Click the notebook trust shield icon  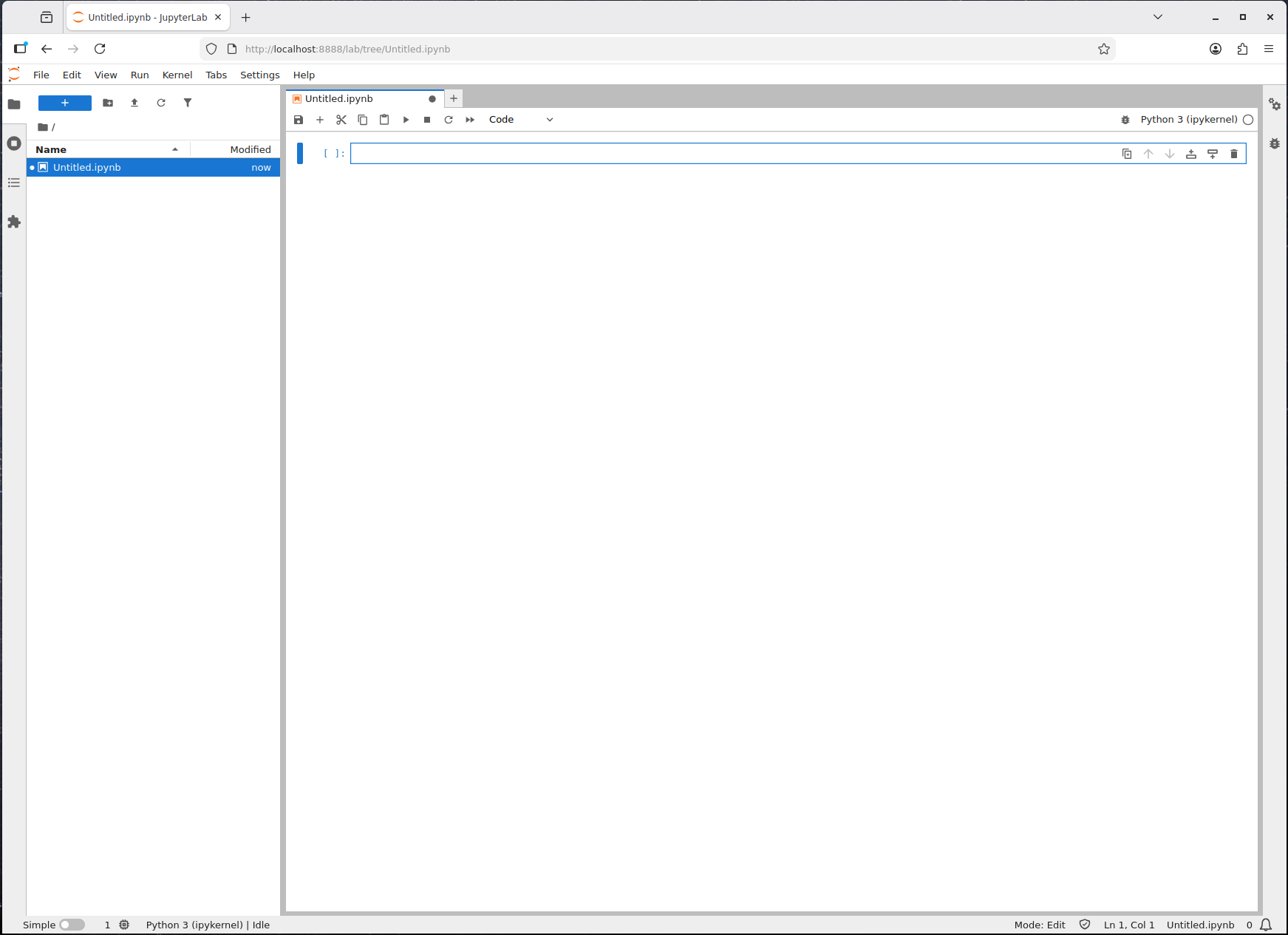pos(1085,925)
